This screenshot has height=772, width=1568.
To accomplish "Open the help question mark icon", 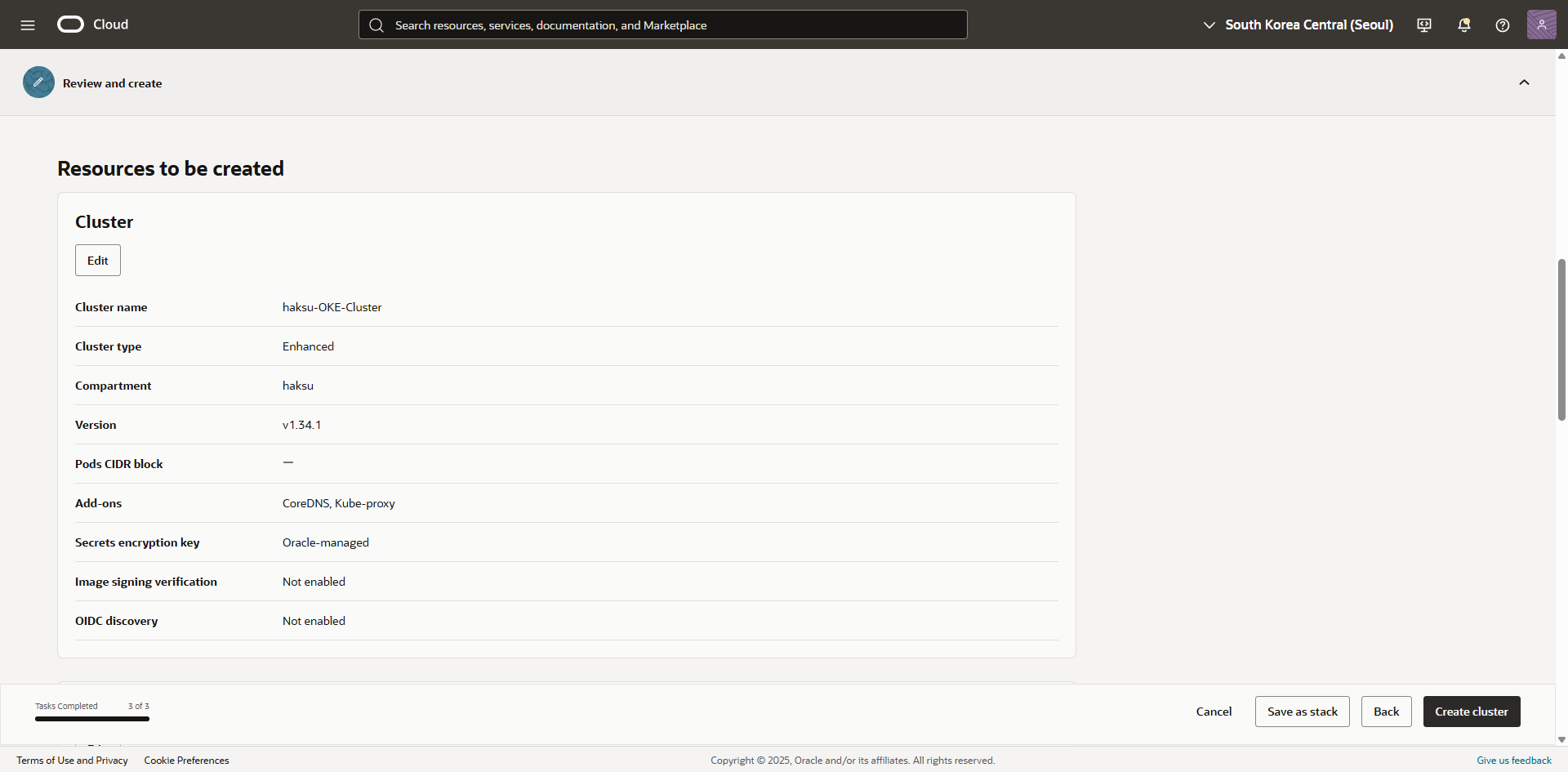I will point(1502,25).
